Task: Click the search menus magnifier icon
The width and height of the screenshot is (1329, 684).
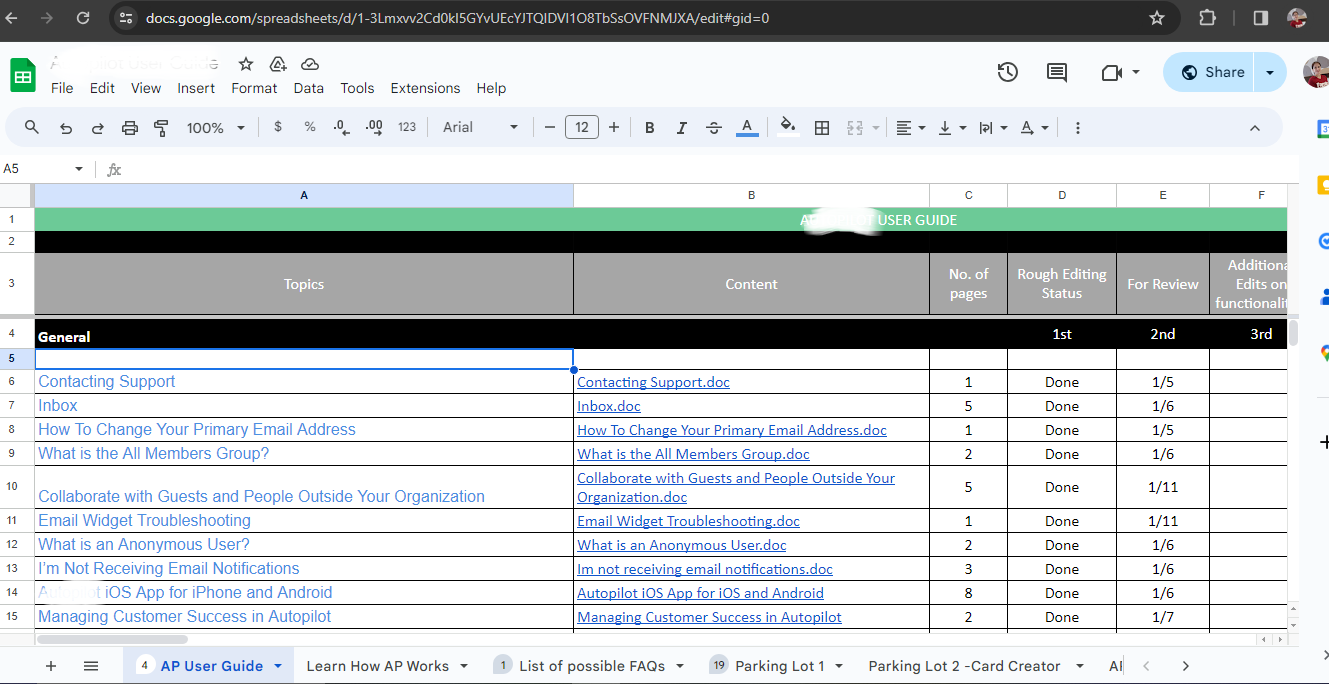Action: tap(32, 128)
